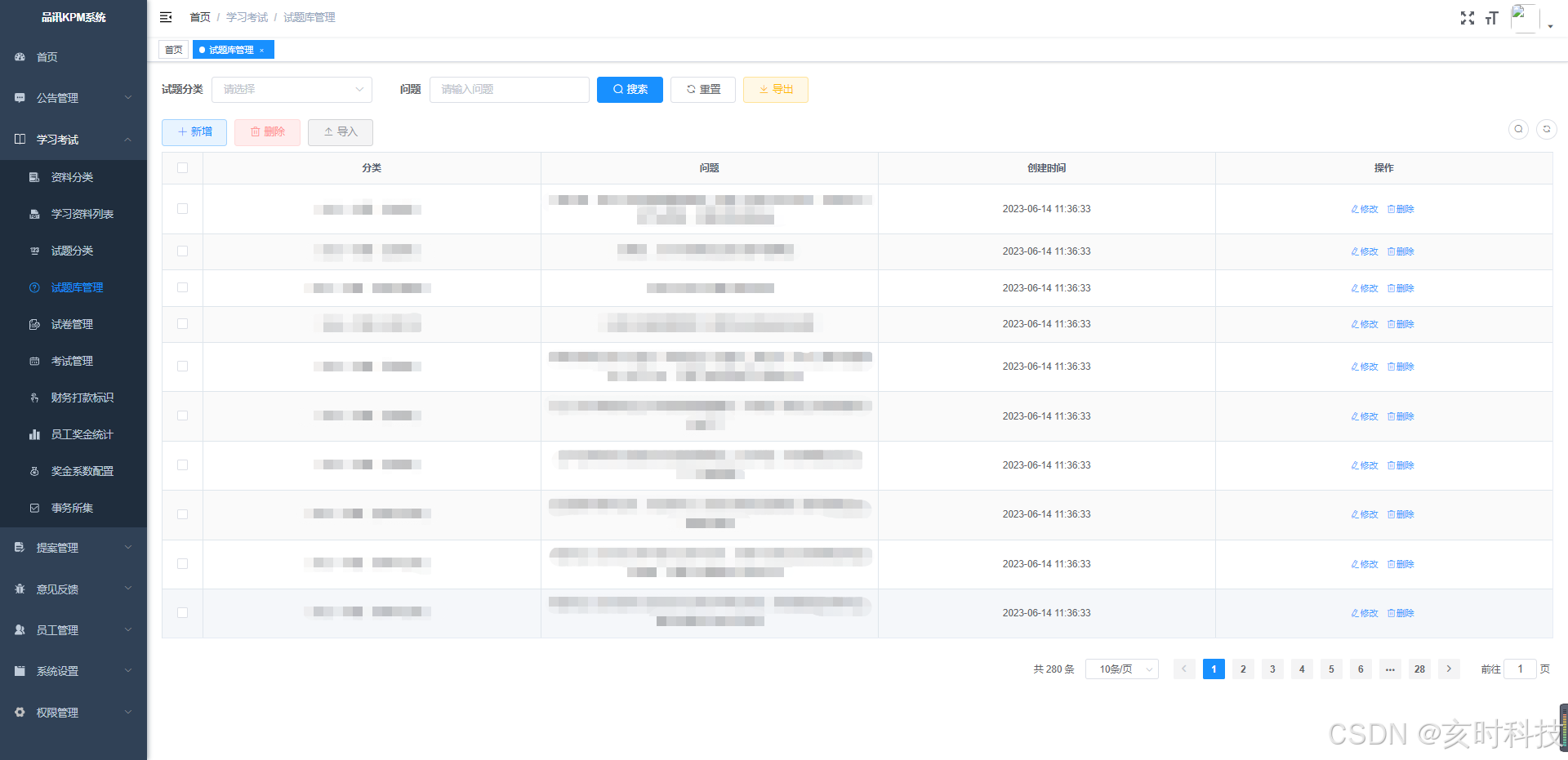The height and width of the screenshot is (760, 1568).
Task: Click the next page arrow
Action: [x=1449, y=669]
